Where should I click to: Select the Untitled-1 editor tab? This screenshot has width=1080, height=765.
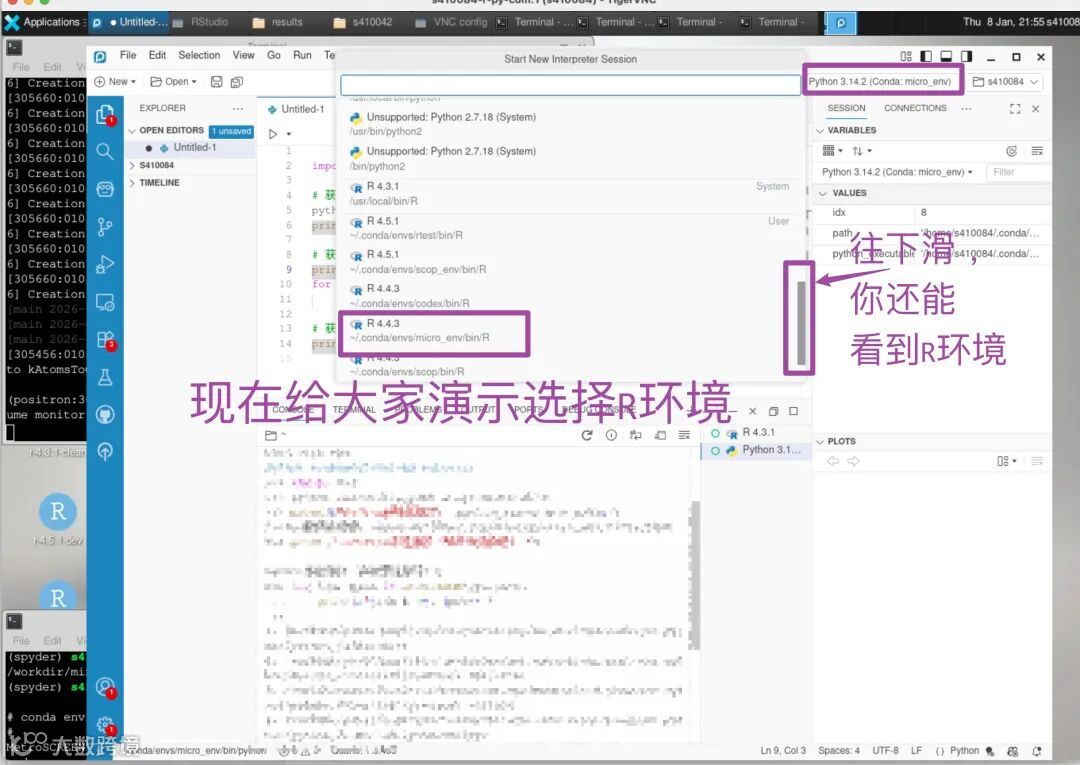(296, 109)
